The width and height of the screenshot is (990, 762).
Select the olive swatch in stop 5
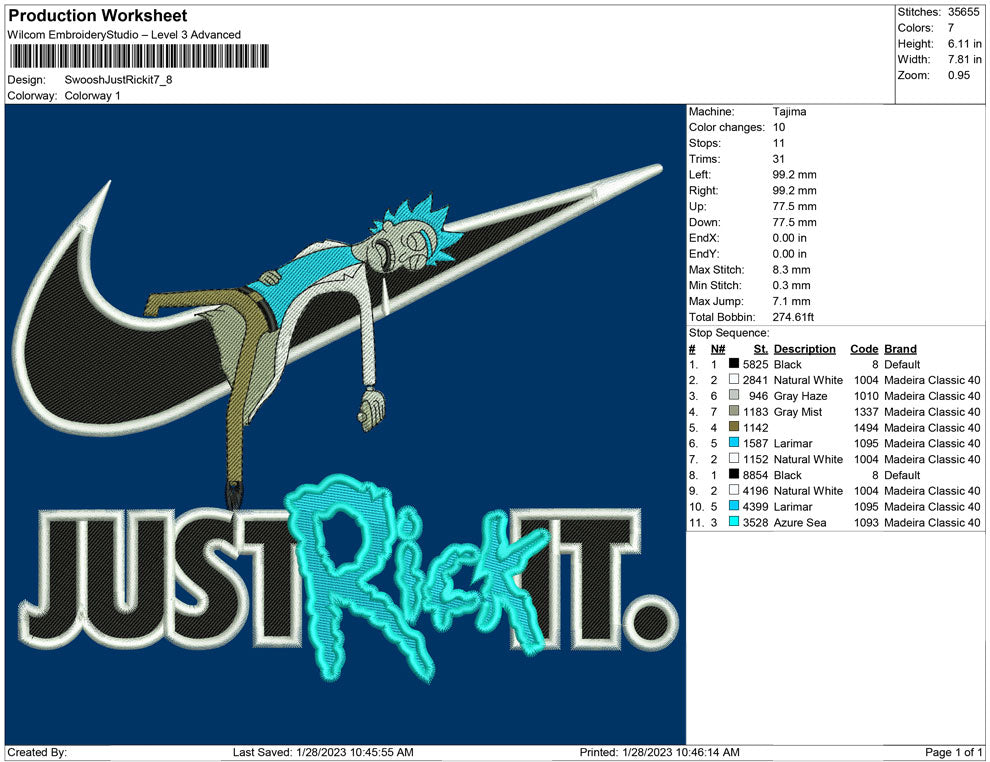pyautogui.click(x=734, y=428)
